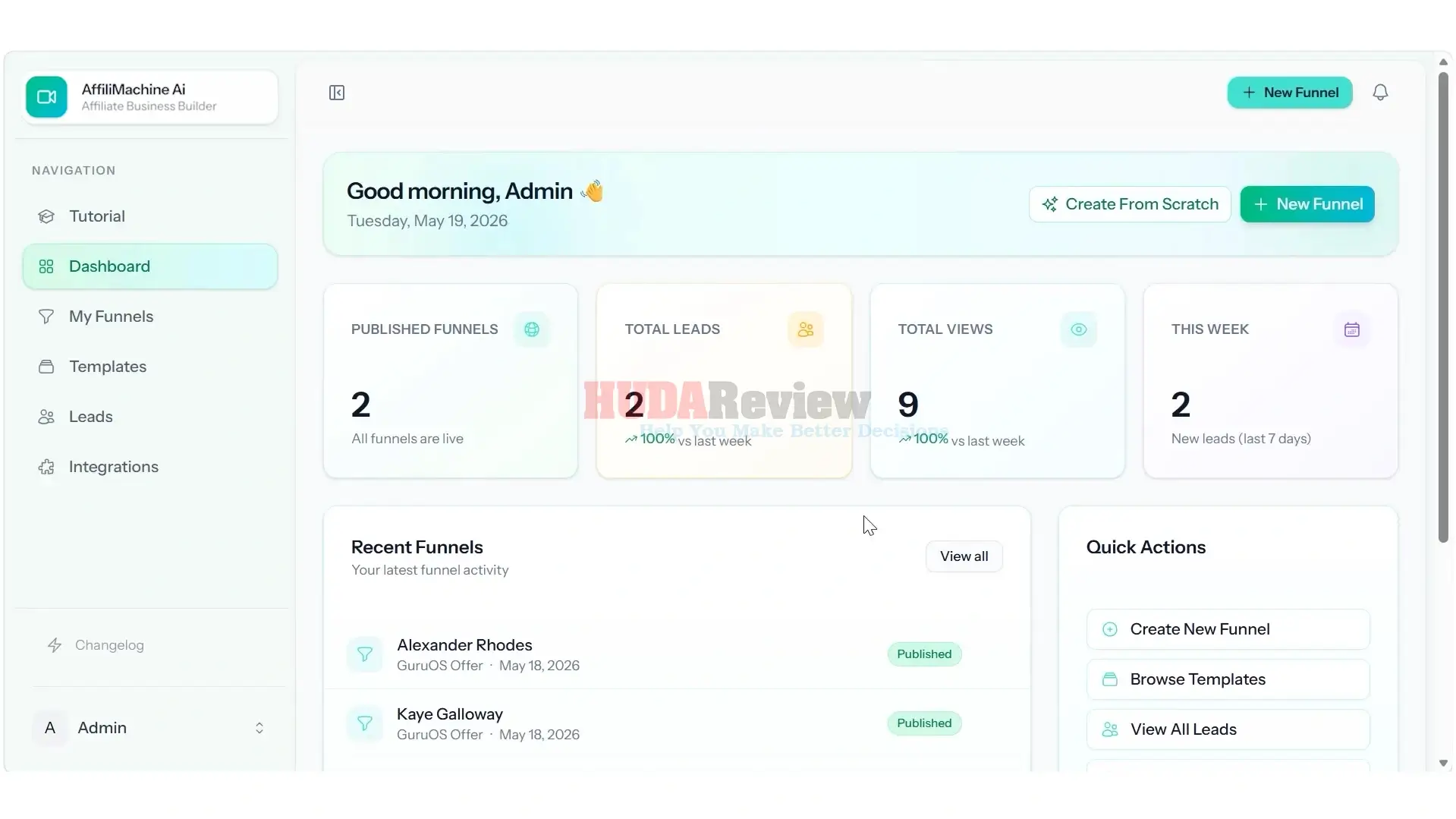Click the sparkle icon in Create From Scratch
This screenshot has height=819, width=1456.
[1050, 204]
